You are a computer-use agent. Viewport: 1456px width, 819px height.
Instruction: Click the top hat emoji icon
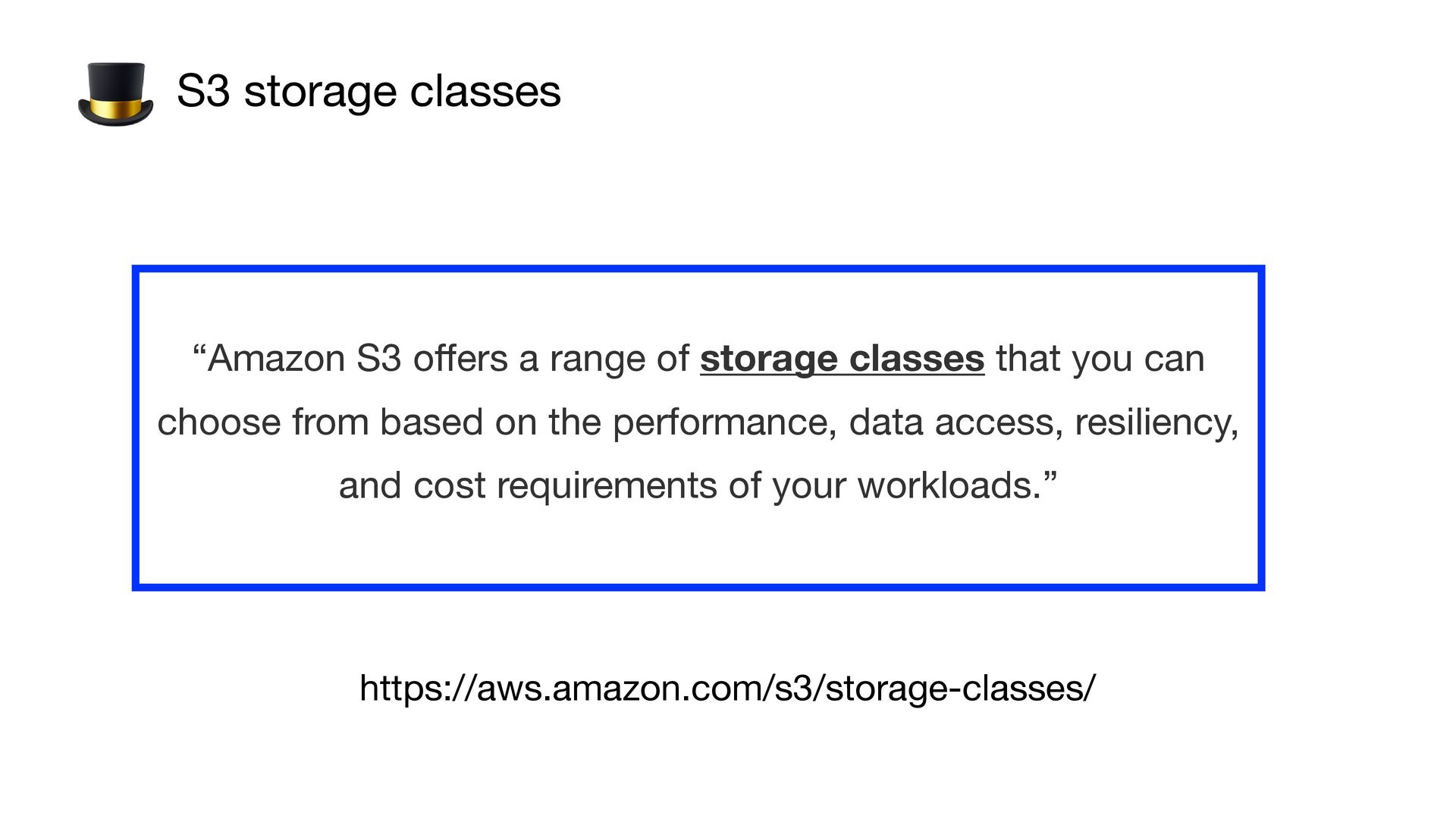[x=116, y=94]
